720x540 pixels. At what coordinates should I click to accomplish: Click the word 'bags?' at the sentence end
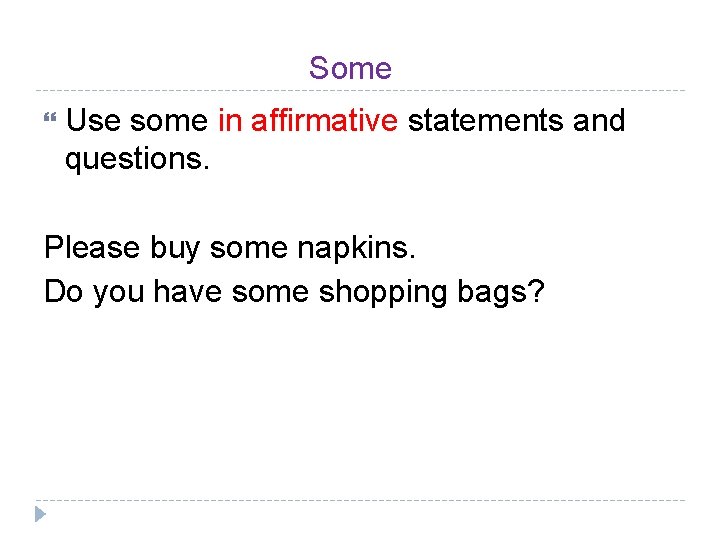501,292
